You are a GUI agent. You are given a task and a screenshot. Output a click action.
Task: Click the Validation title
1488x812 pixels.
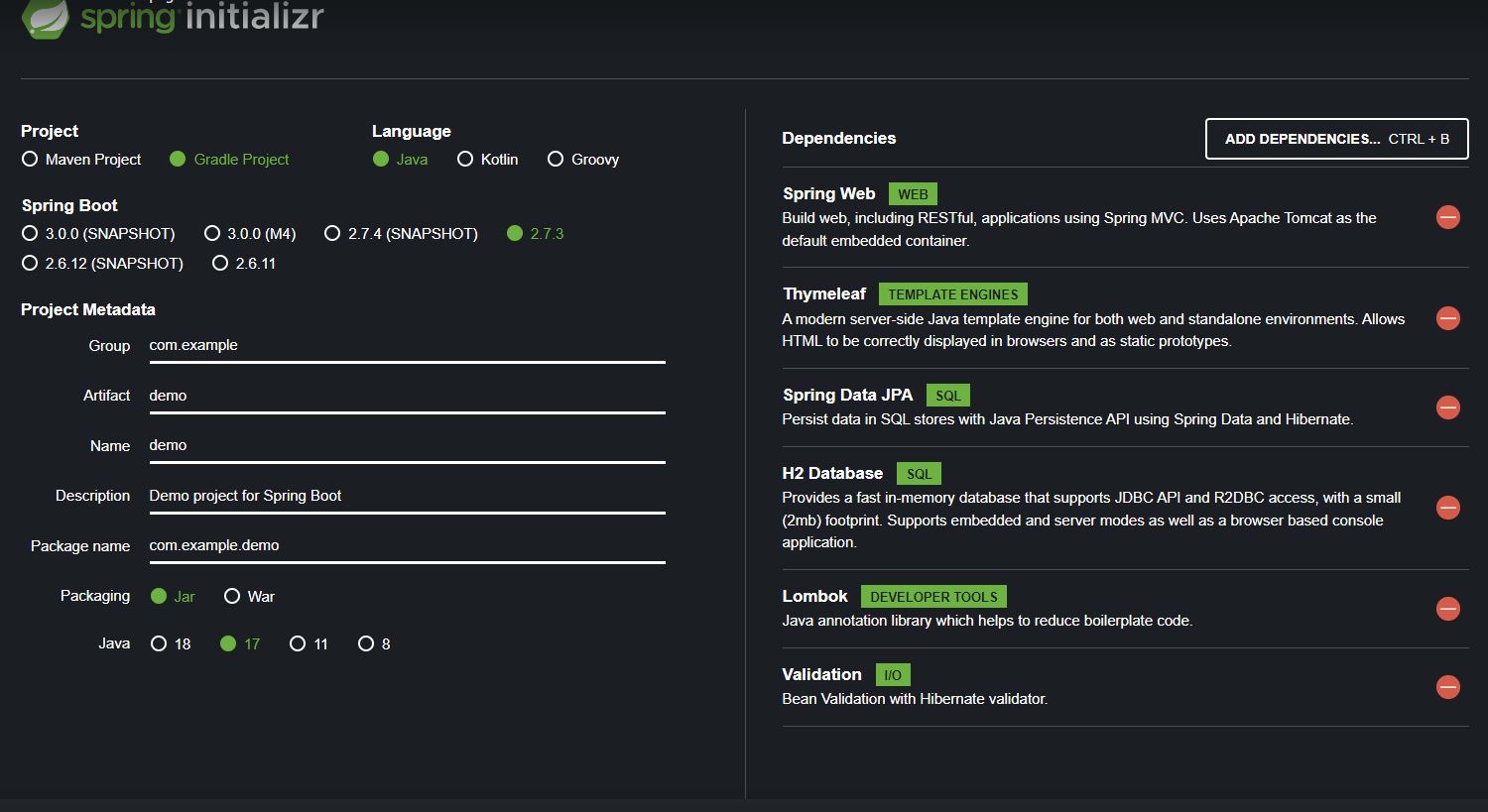[822, 675]
